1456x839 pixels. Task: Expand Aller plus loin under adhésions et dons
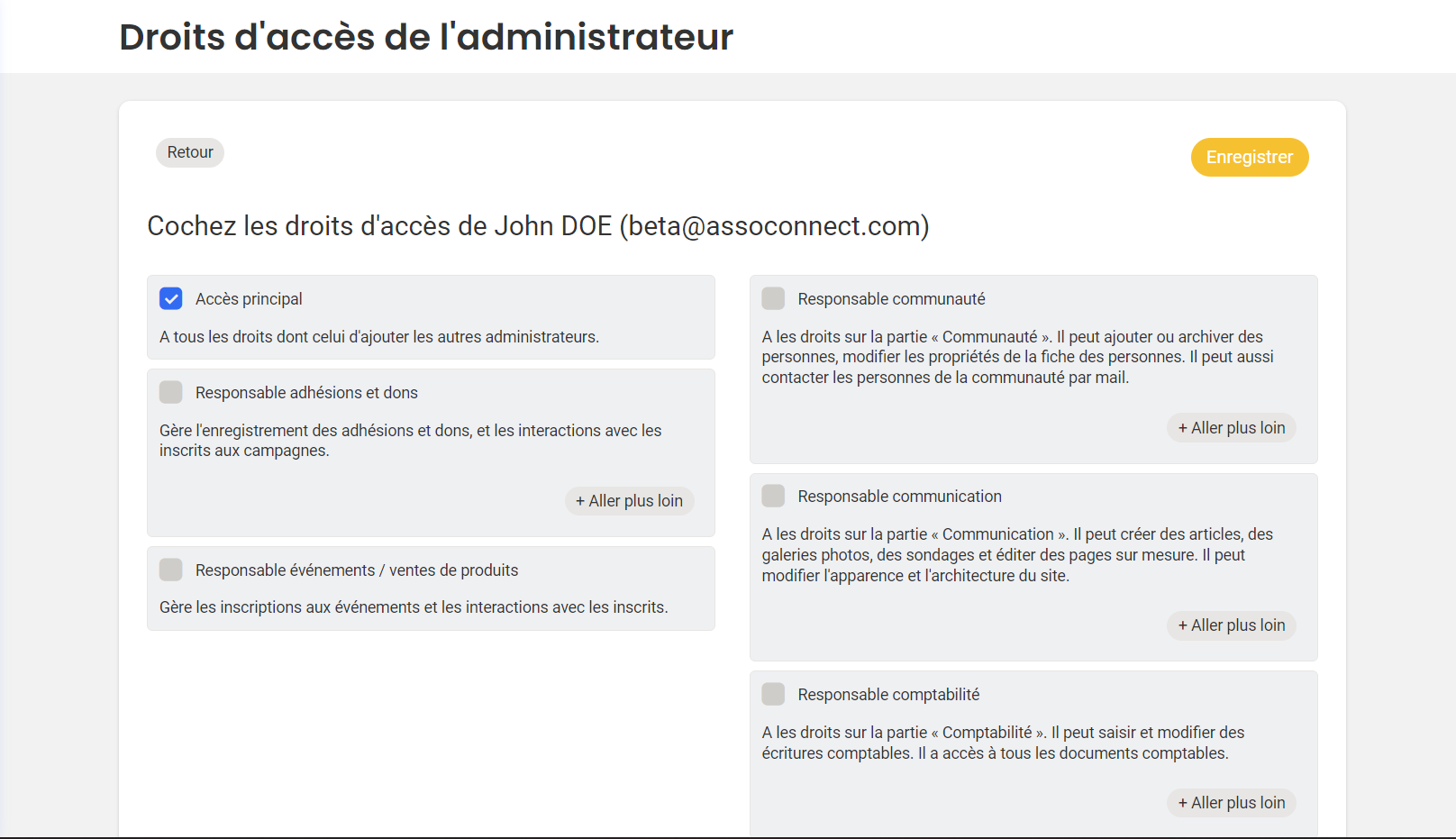pyautogui.click(x=629, y=501)
